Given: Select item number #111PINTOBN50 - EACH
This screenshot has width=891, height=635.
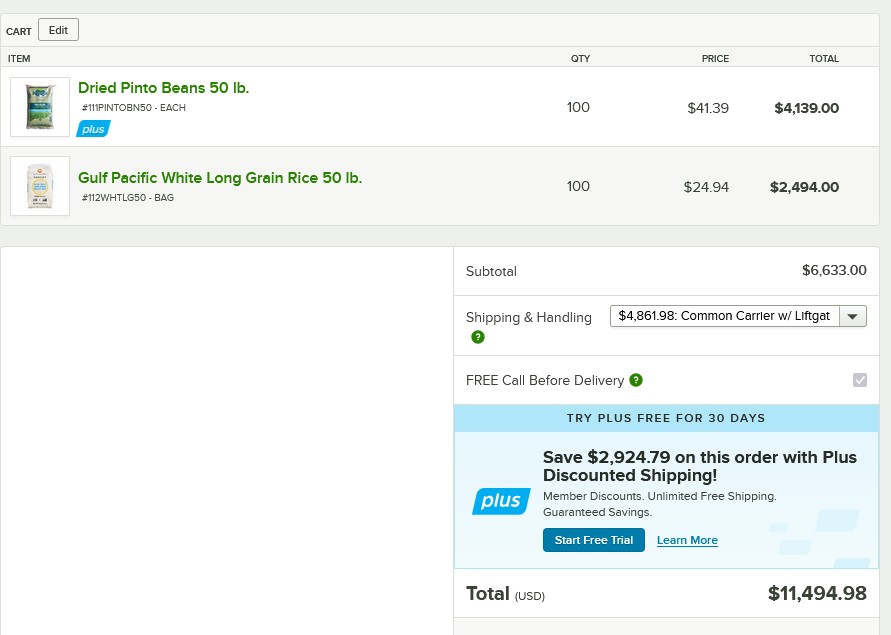Looking at the screenshot, I should coord(134,107).
